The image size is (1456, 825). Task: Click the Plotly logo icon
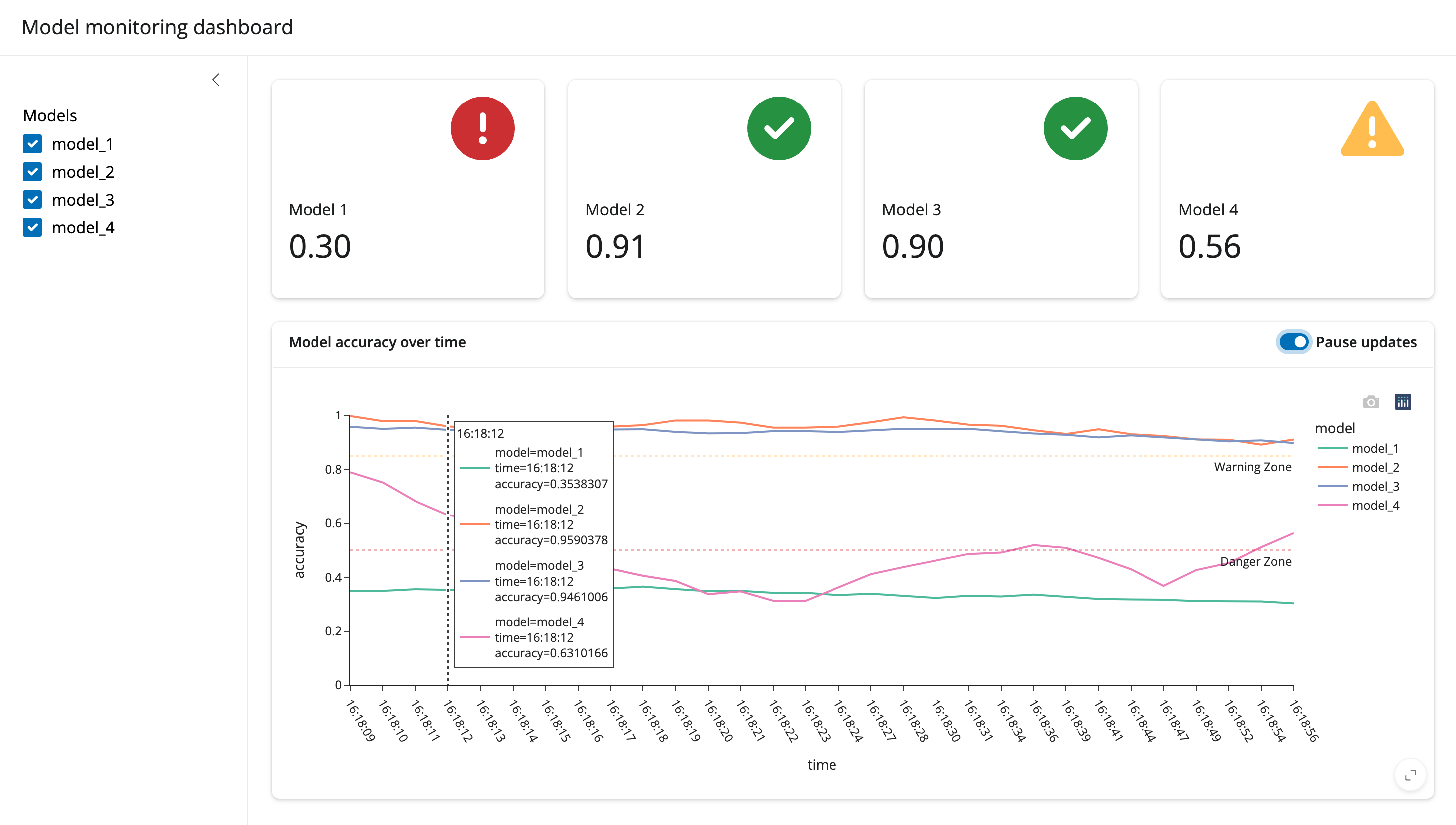coord(1403,402)
